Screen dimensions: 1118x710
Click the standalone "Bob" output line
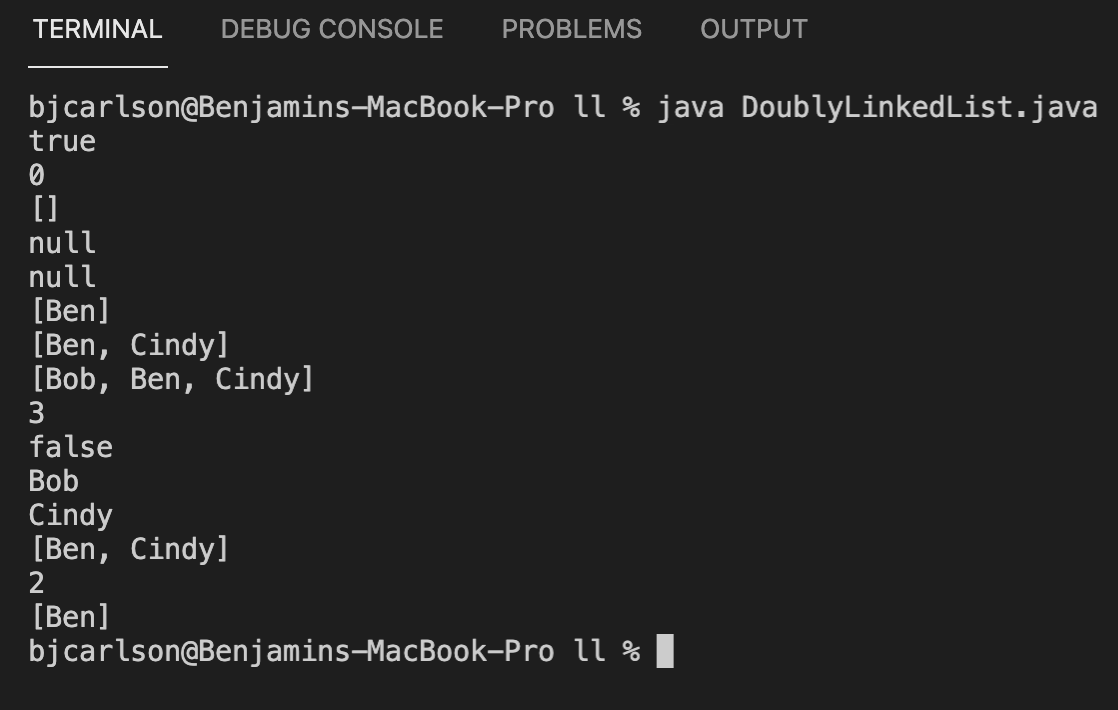point(53,481)
